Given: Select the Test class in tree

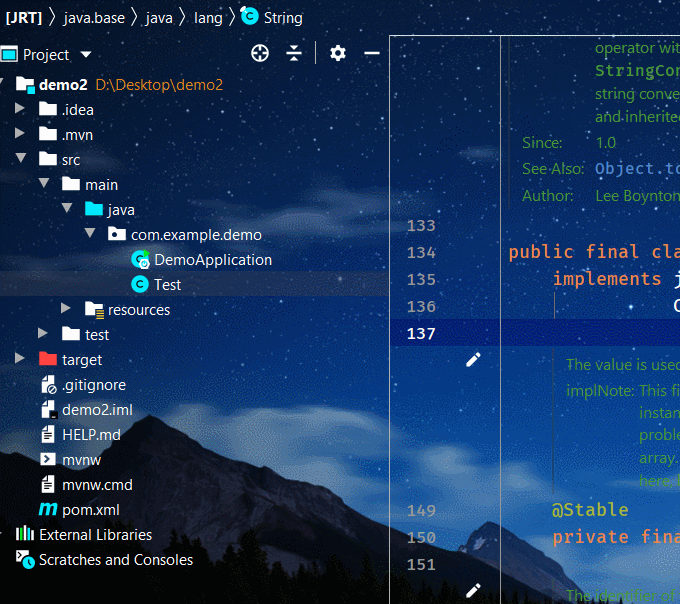Looking at the screenshot, I should pyautogui.click(x=167, y=285).
